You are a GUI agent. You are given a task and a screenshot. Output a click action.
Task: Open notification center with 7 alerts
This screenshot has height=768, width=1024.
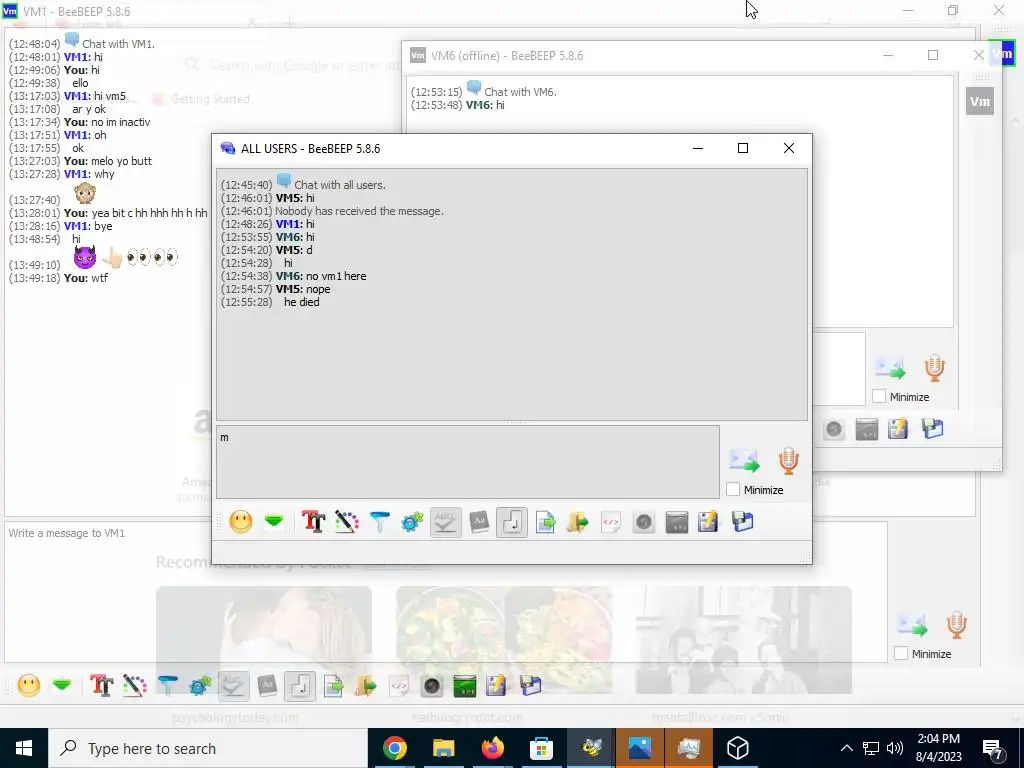click(993, 749)
